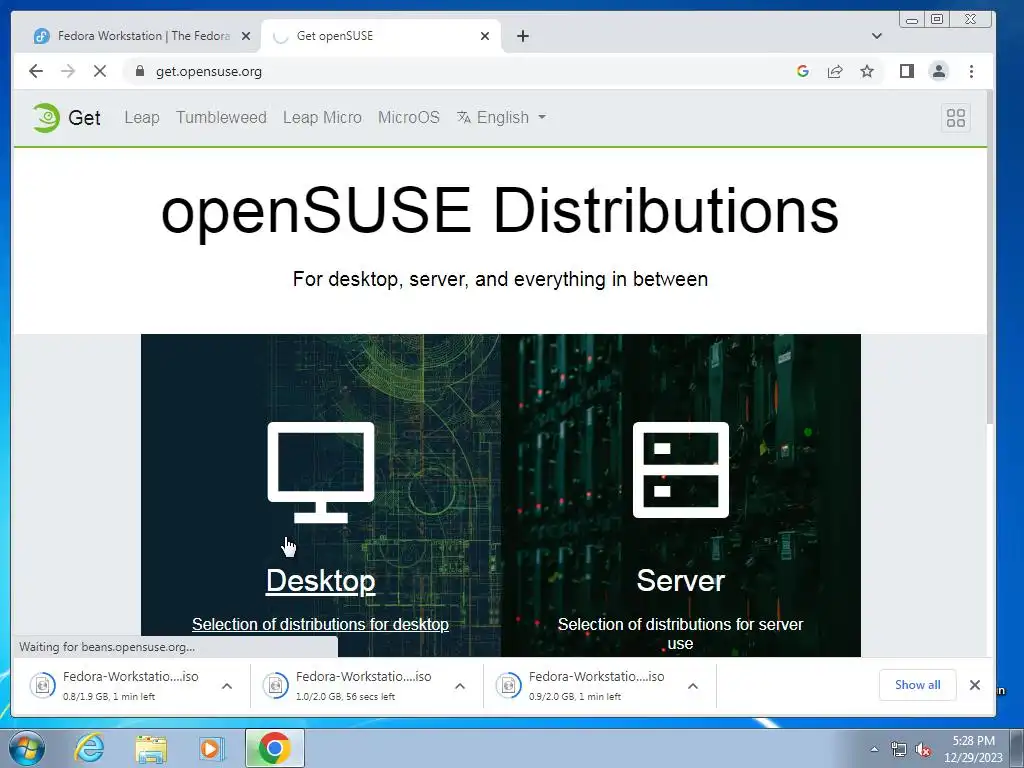Open Chrome three-dot menu
Image resolution: width=1024 pixels, height=768 pixels.
click(x=971, y=71)
